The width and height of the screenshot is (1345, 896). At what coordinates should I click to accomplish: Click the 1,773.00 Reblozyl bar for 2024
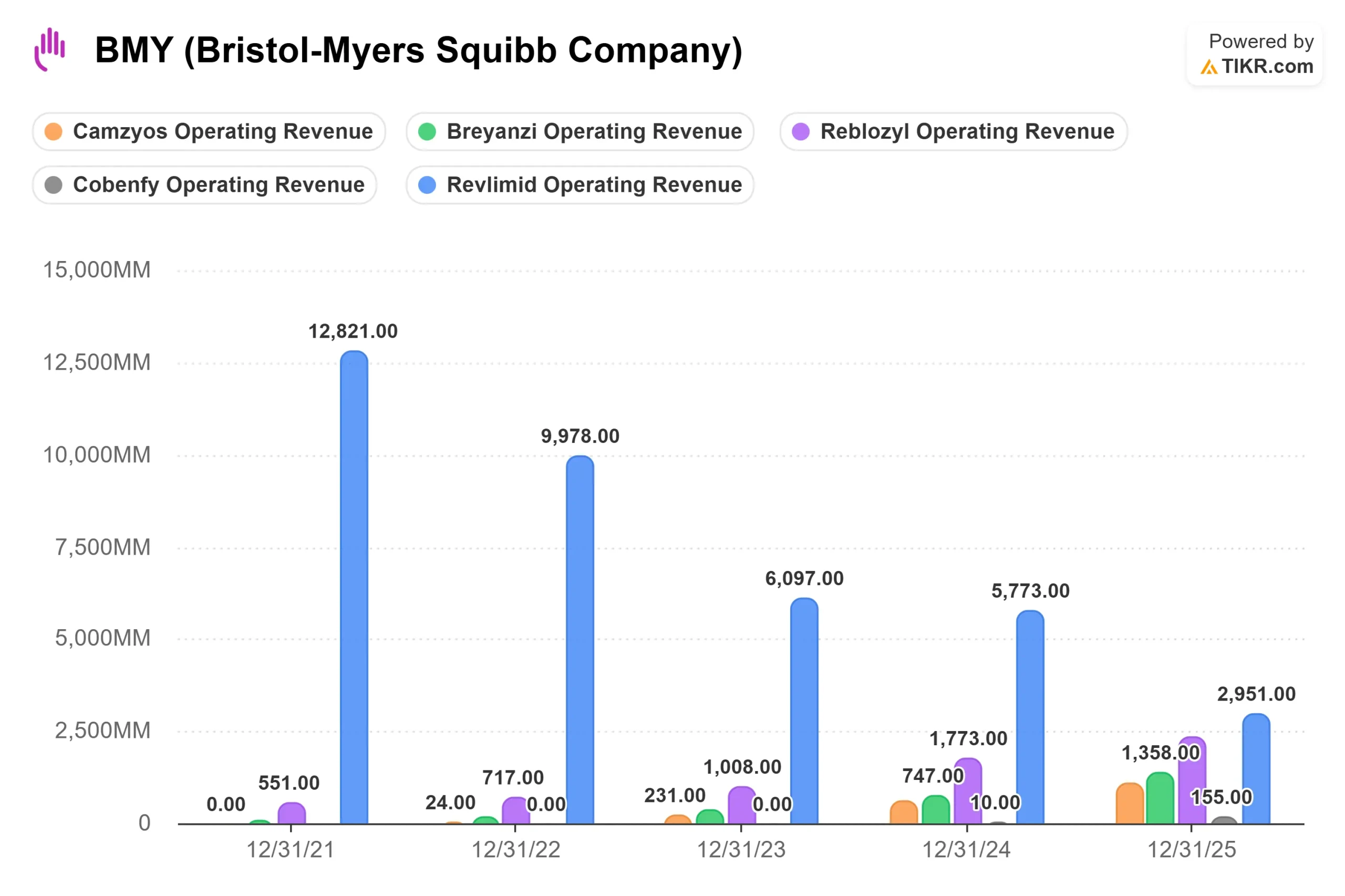(967, 791)
